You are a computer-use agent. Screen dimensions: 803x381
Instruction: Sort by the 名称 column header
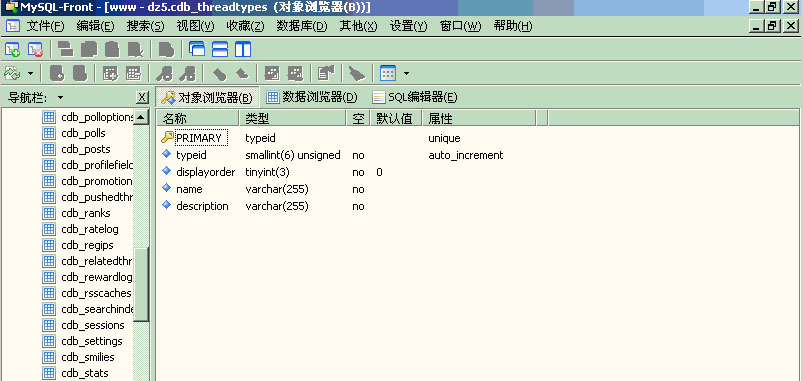[198, 119]
